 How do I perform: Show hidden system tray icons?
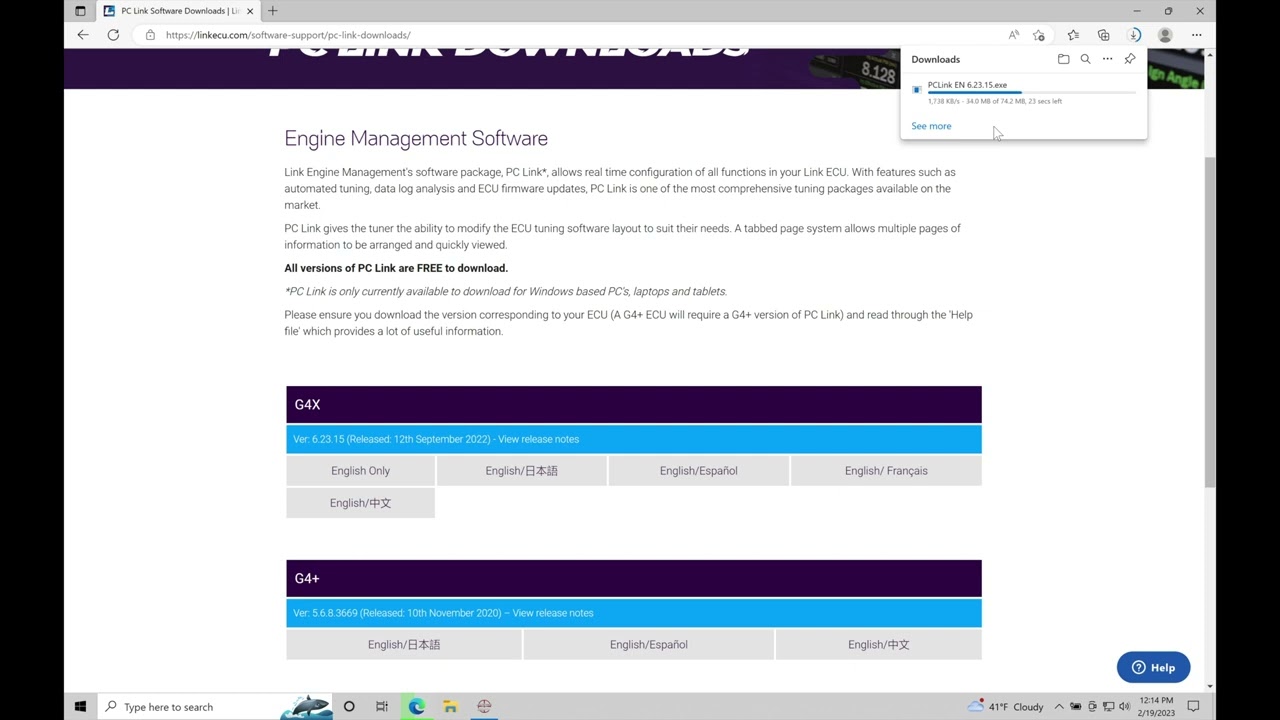[1059, 707]
